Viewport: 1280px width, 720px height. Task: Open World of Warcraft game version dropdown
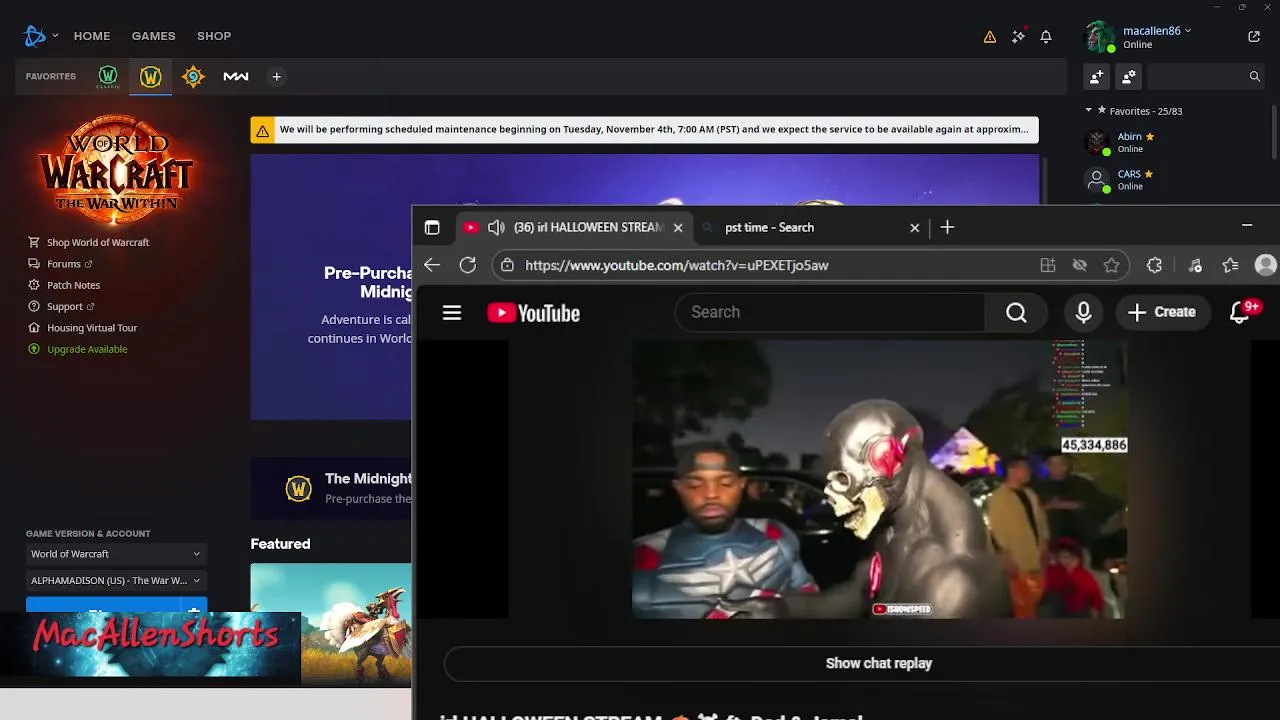pos(116,554)
